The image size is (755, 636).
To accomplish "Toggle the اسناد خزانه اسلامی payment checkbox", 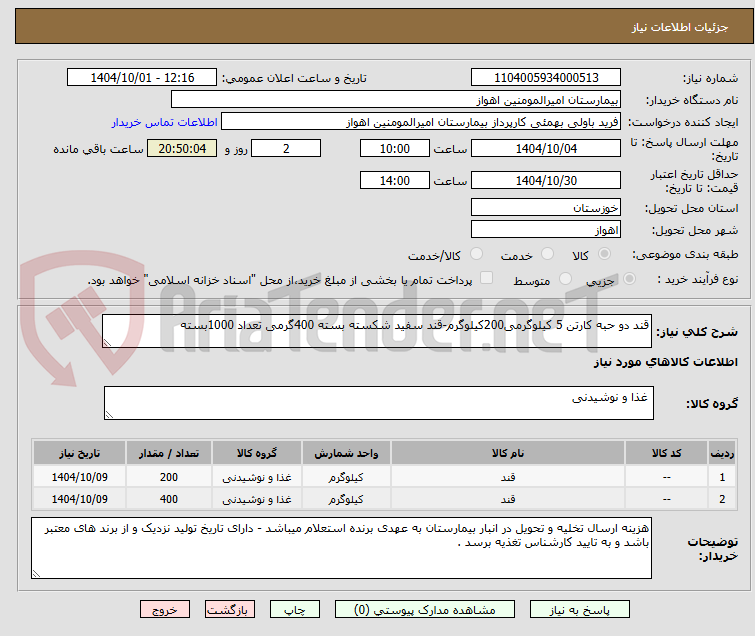I will pyautogui.click(x=487, y=278).
